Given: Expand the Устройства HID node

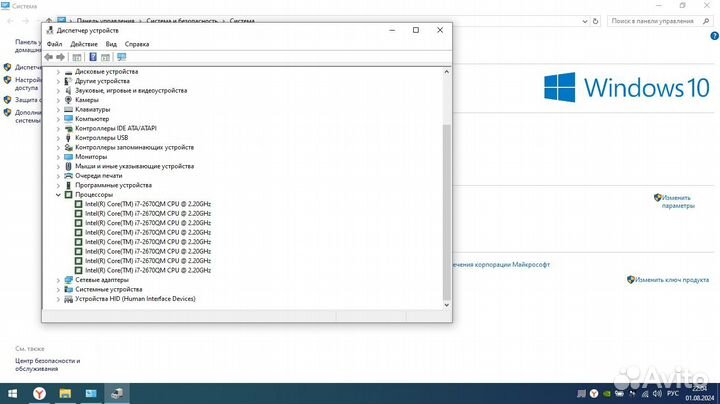Looking at the screenshot, I should [x=58, y=299].
